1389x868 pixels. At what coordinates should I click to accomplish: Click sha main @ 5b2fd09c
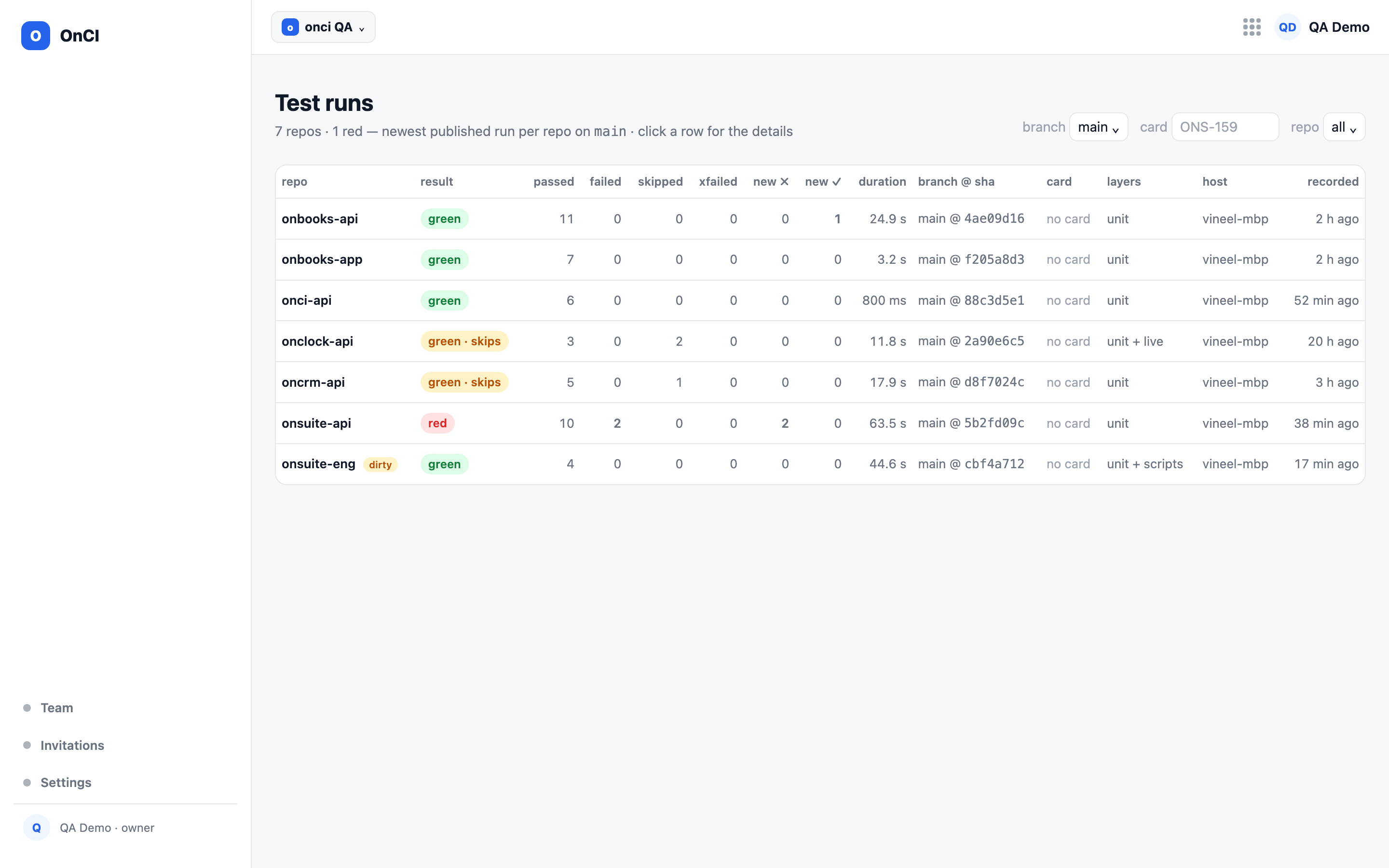[x=971, y=423]
